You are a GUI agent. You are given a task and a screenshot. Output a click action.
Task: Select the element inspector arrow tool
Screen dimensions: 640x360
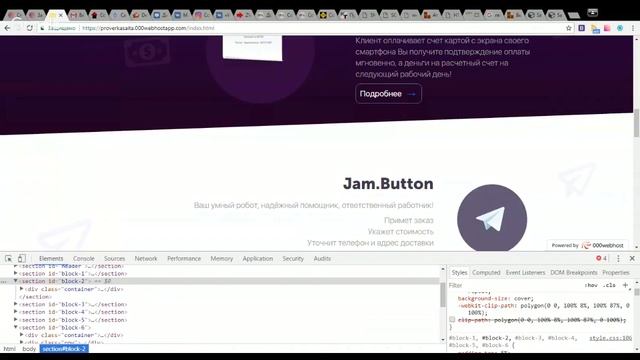[9, 258]
